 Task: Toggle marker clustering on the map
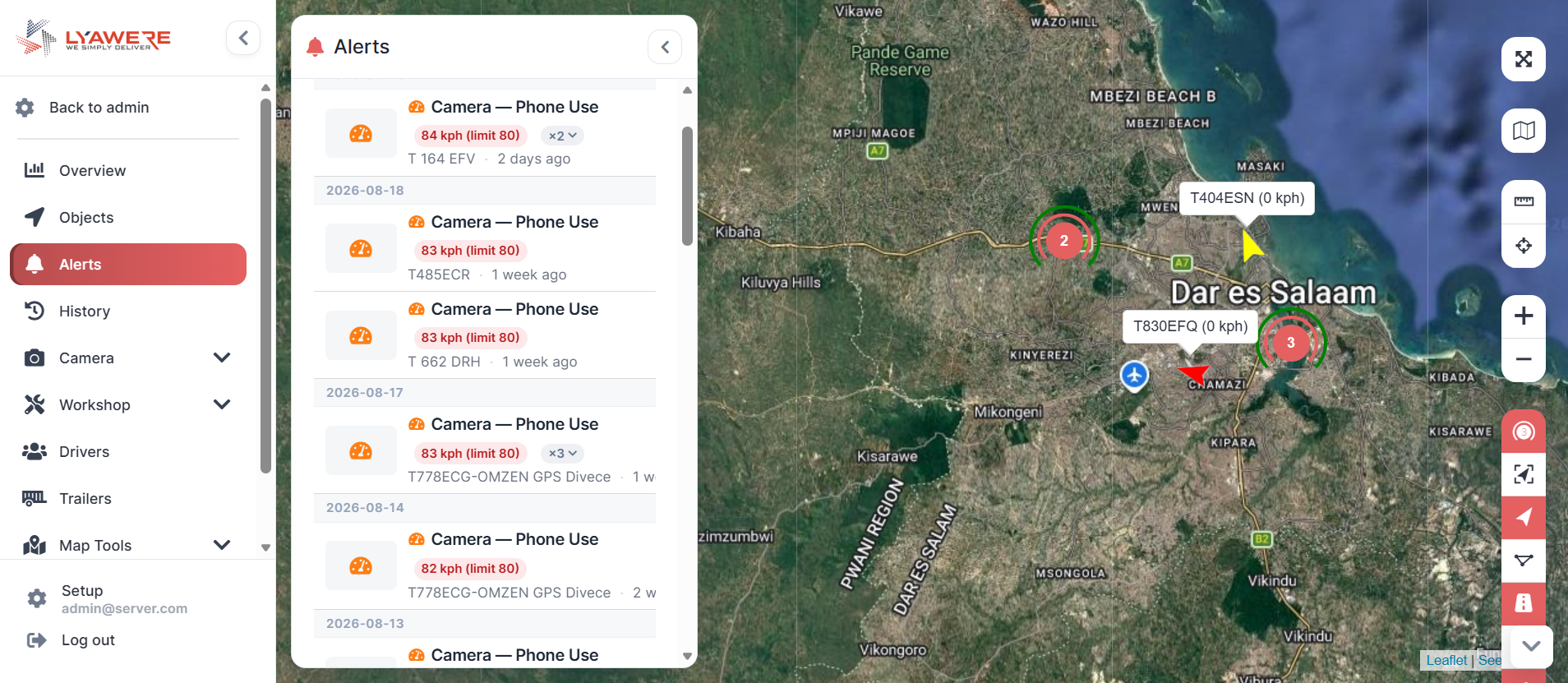[x=1524, y=431]
